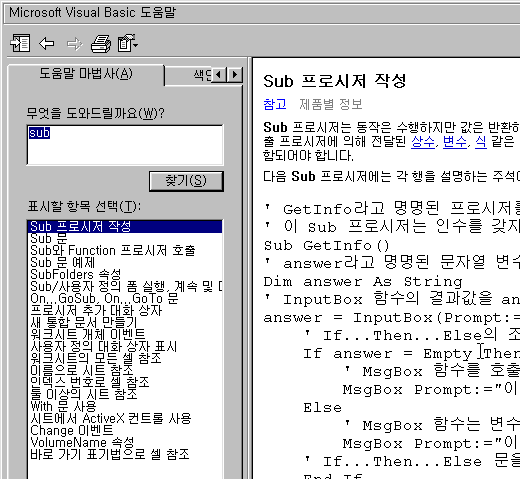Image resolution: width=520 pixels, height=479 pixels.
Task: Open the 참고 link under the title
Action: coord(275,104)
